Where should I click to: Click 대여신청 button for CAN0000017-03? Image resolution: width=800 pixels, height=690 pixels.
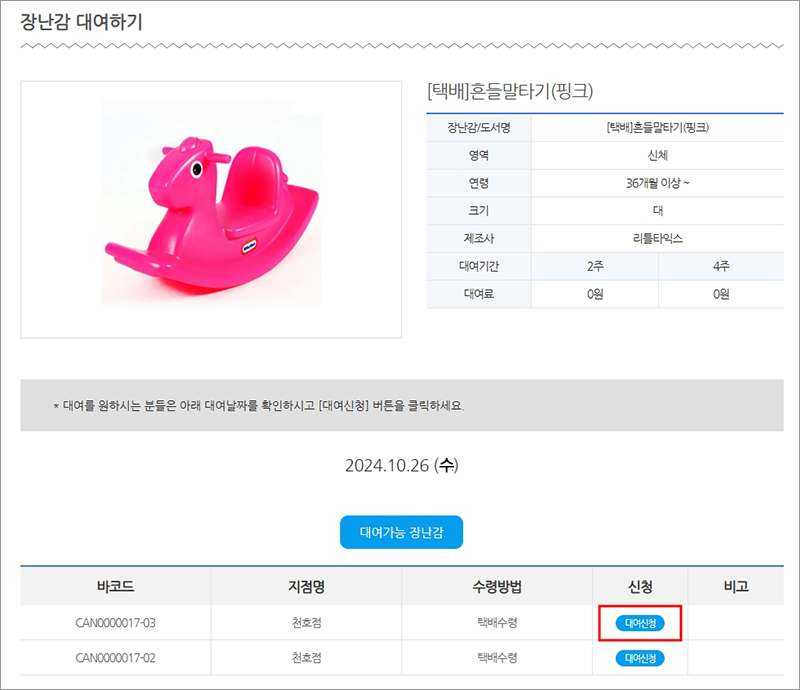640,623
